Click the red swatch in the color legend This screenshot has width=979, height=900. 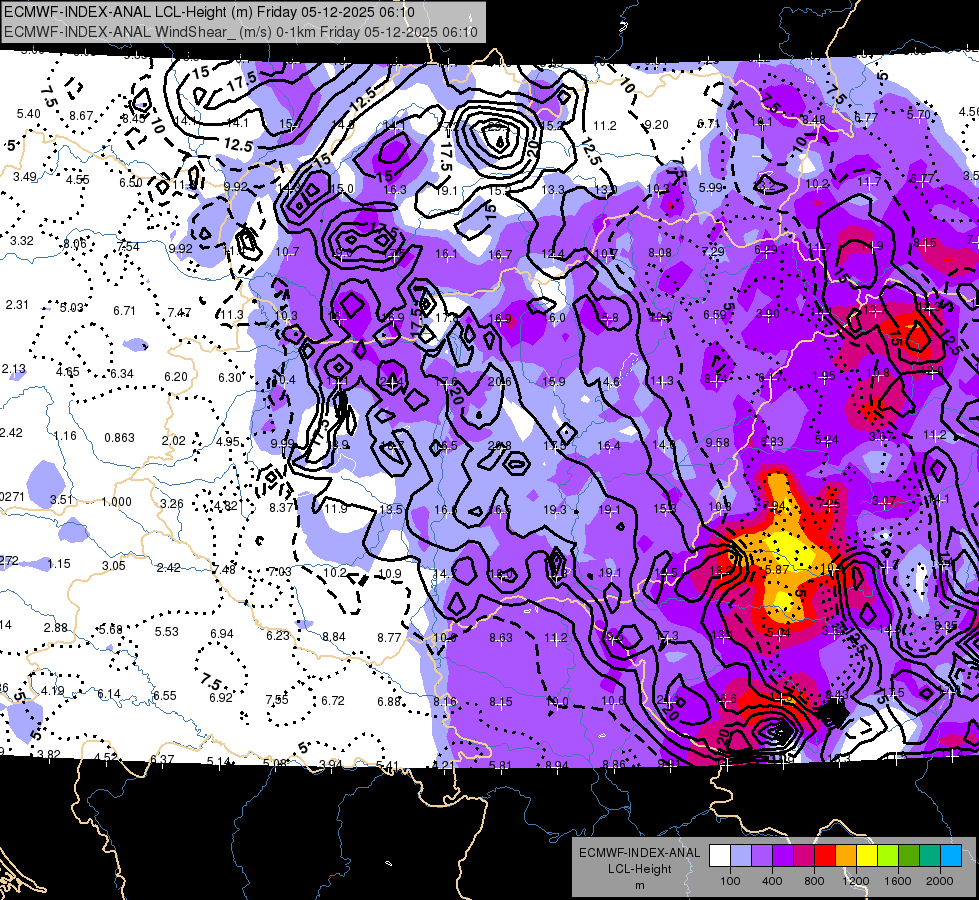pyautogui.click(x=825, y=856)
